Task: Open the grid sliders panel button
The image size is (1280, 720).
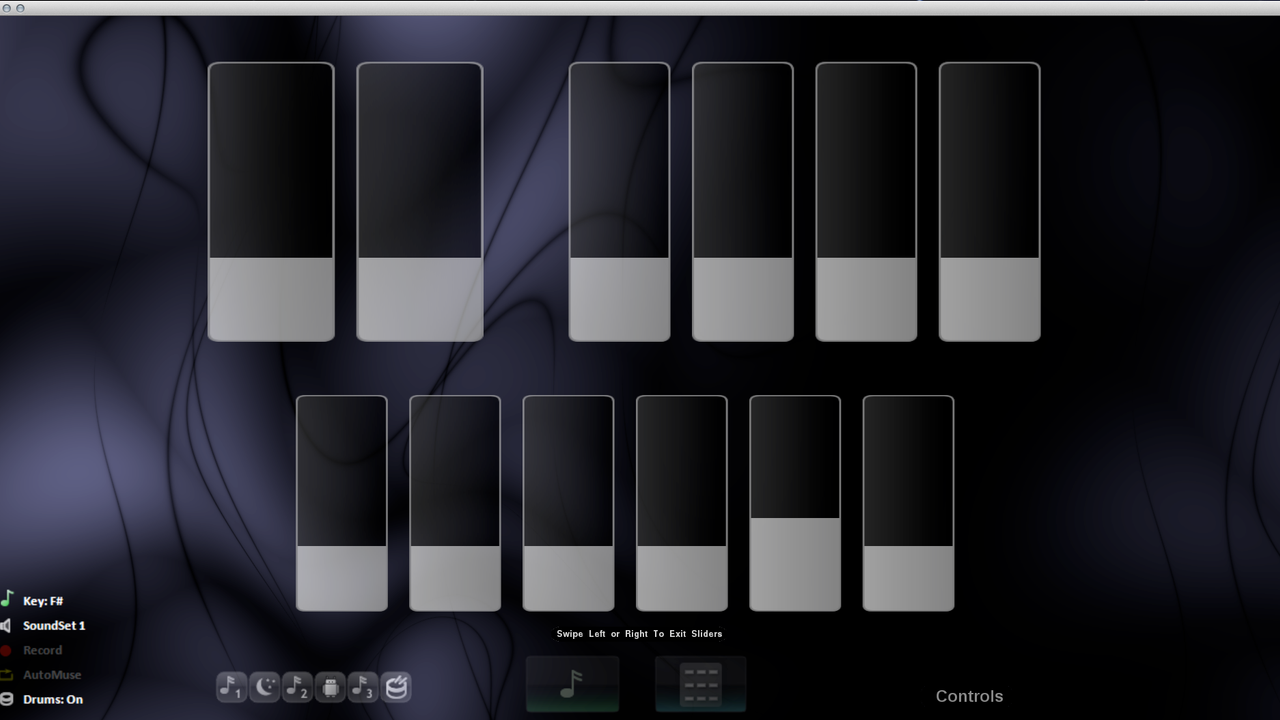Action: (700, 684)
